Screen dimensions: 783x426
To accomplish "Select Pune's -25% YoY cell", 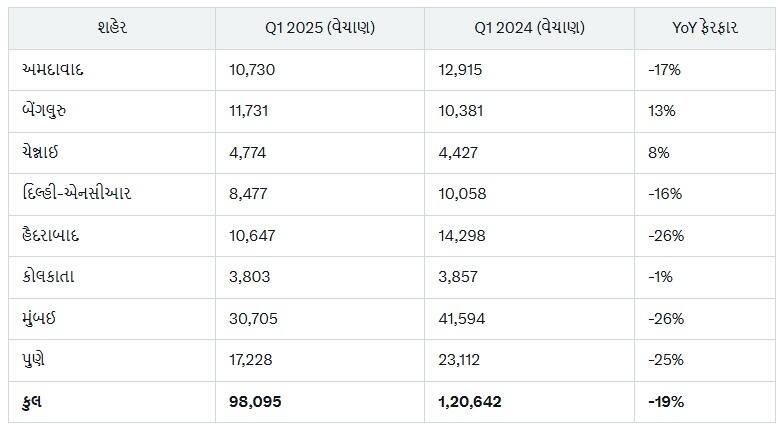I will click(x=666, y=360).
